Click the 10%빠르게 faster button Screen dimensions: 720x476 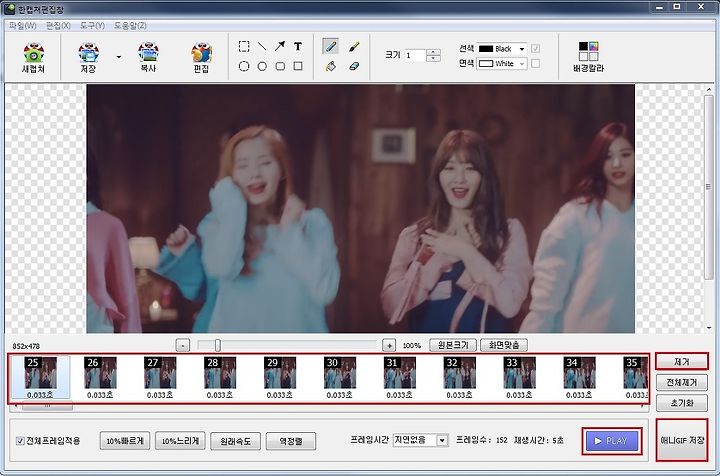125,441
